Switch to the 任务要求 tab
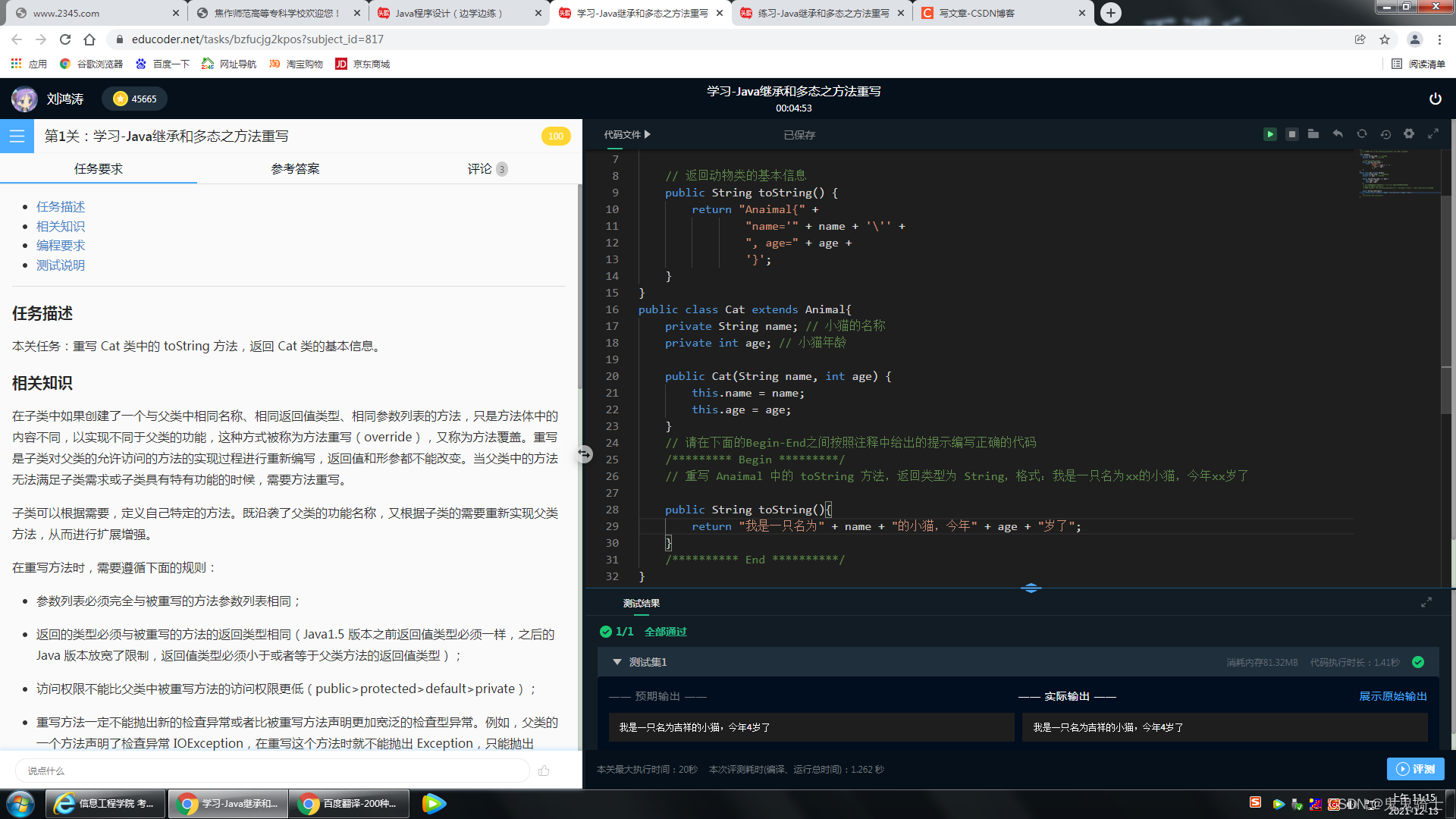1456x819 pixels. (x=99, y=168)
